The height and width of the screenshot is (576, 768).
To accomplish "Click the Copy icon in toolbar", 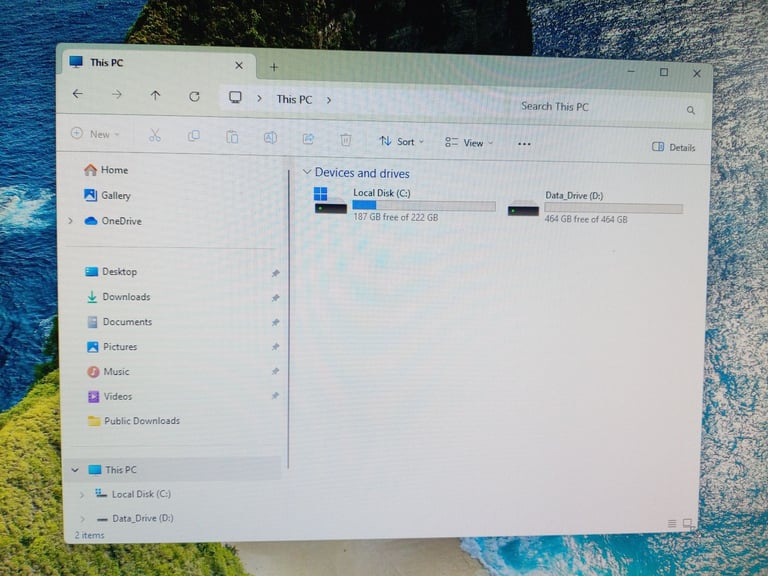I will pos(193,136).
